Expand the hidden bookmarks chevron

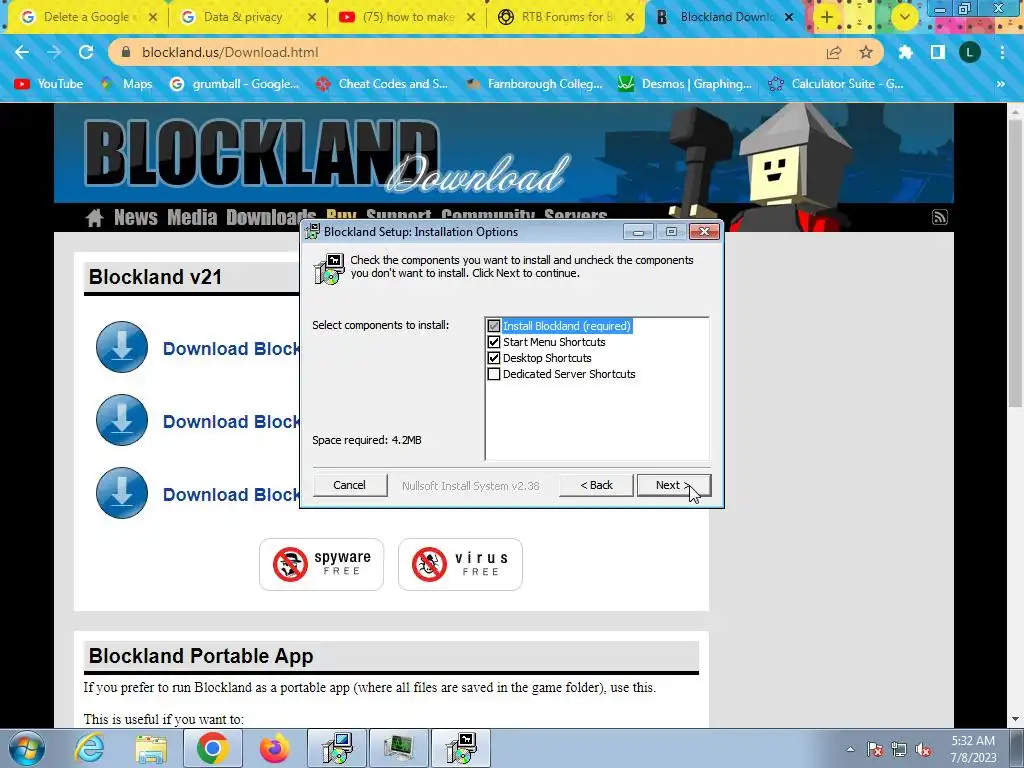coord(1000,84)
